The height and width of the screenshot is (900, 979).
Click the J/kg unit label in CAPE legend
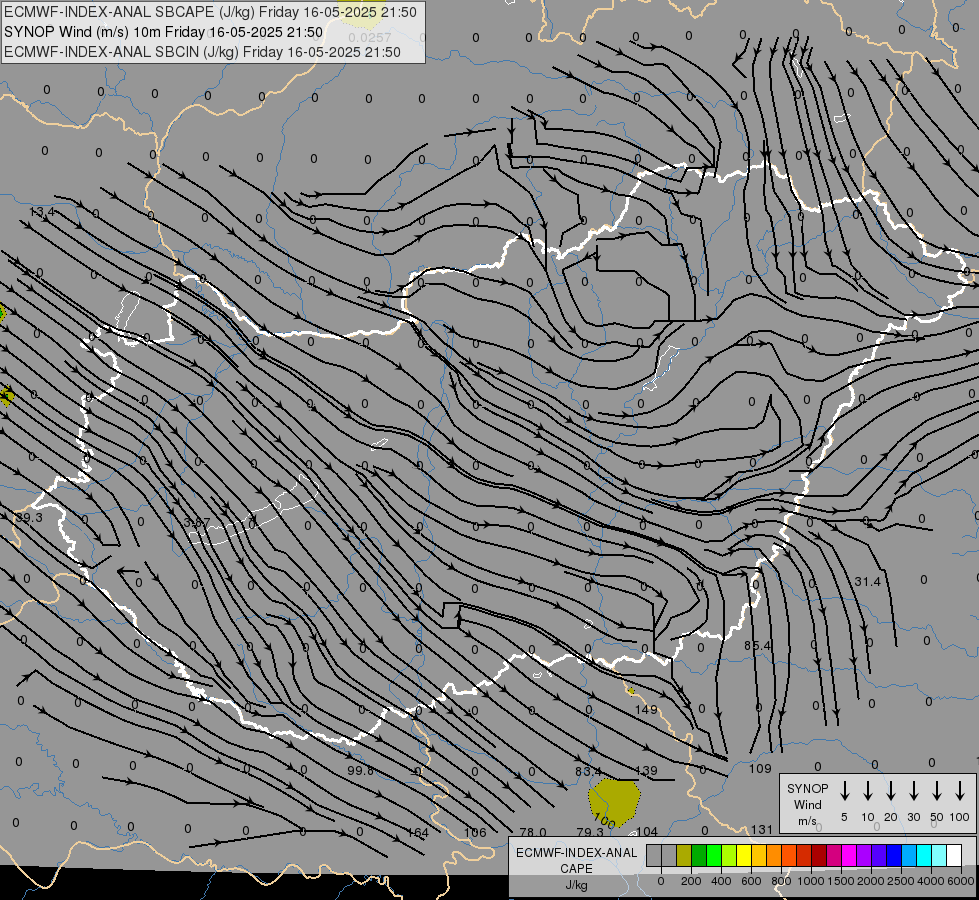pos(576,885)
